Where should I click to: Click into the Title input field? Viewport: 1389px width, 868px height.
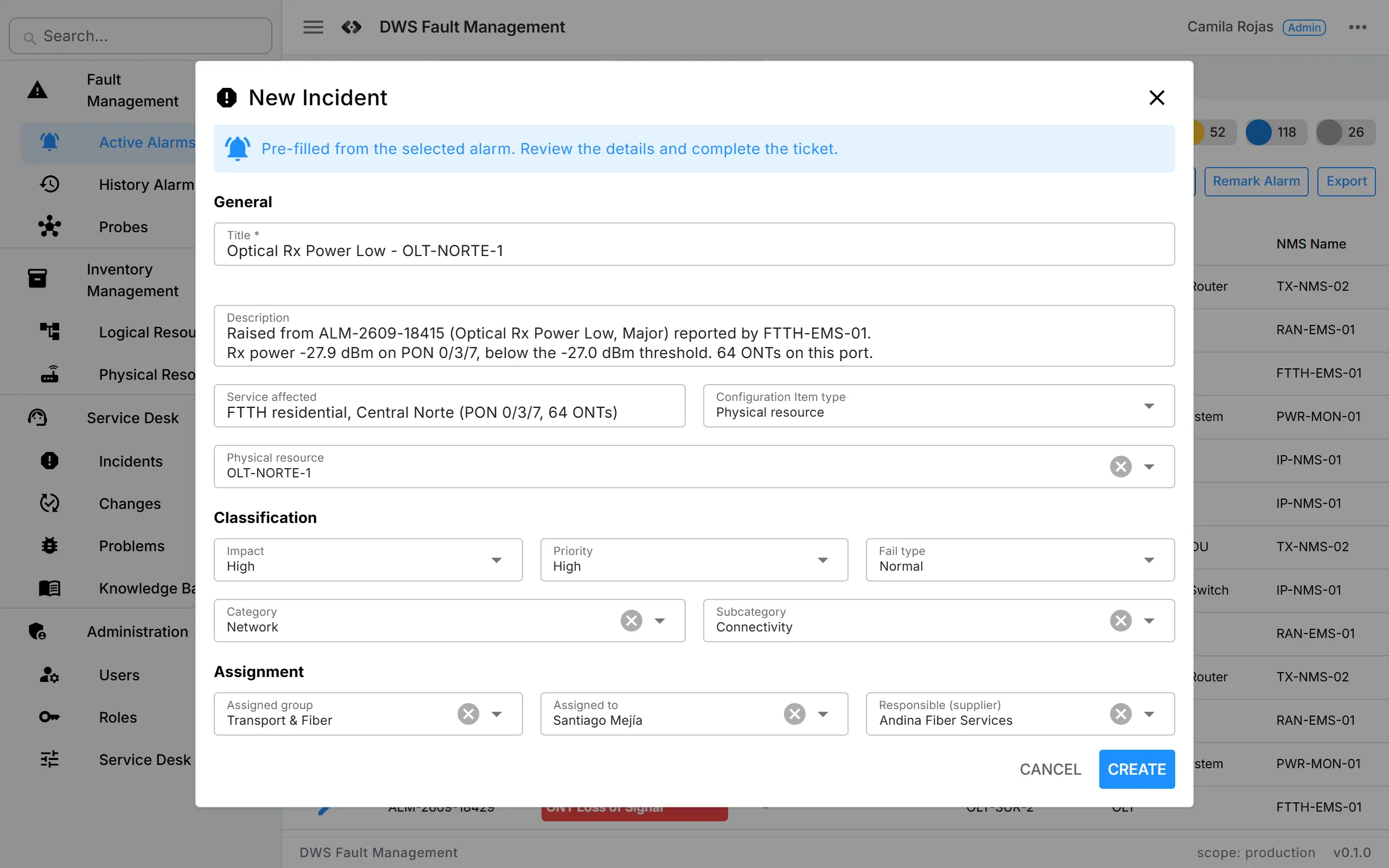pos(694,244)
